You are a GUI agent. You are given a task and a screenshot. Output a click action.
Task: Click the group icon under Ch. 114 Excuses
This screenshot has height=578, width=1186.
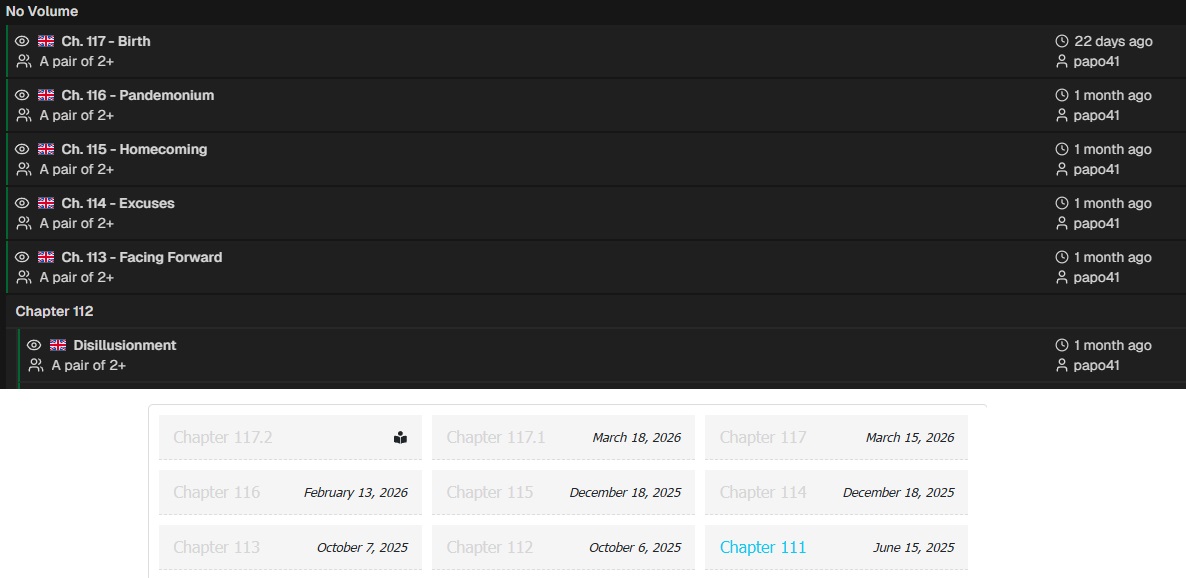24,224
